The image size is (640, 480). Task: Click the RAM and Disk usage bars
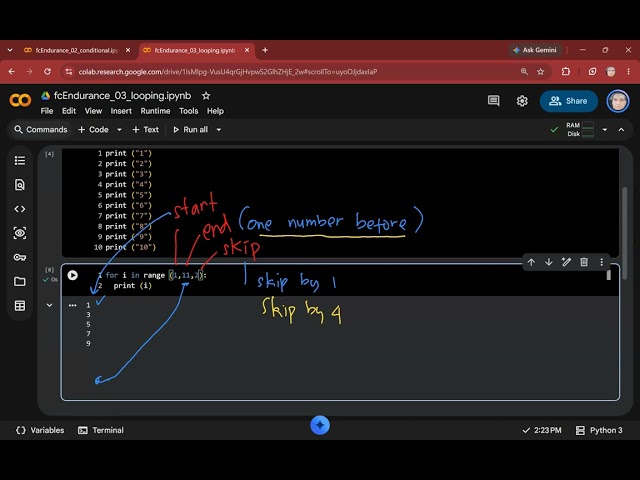click(x=580, y=130)
